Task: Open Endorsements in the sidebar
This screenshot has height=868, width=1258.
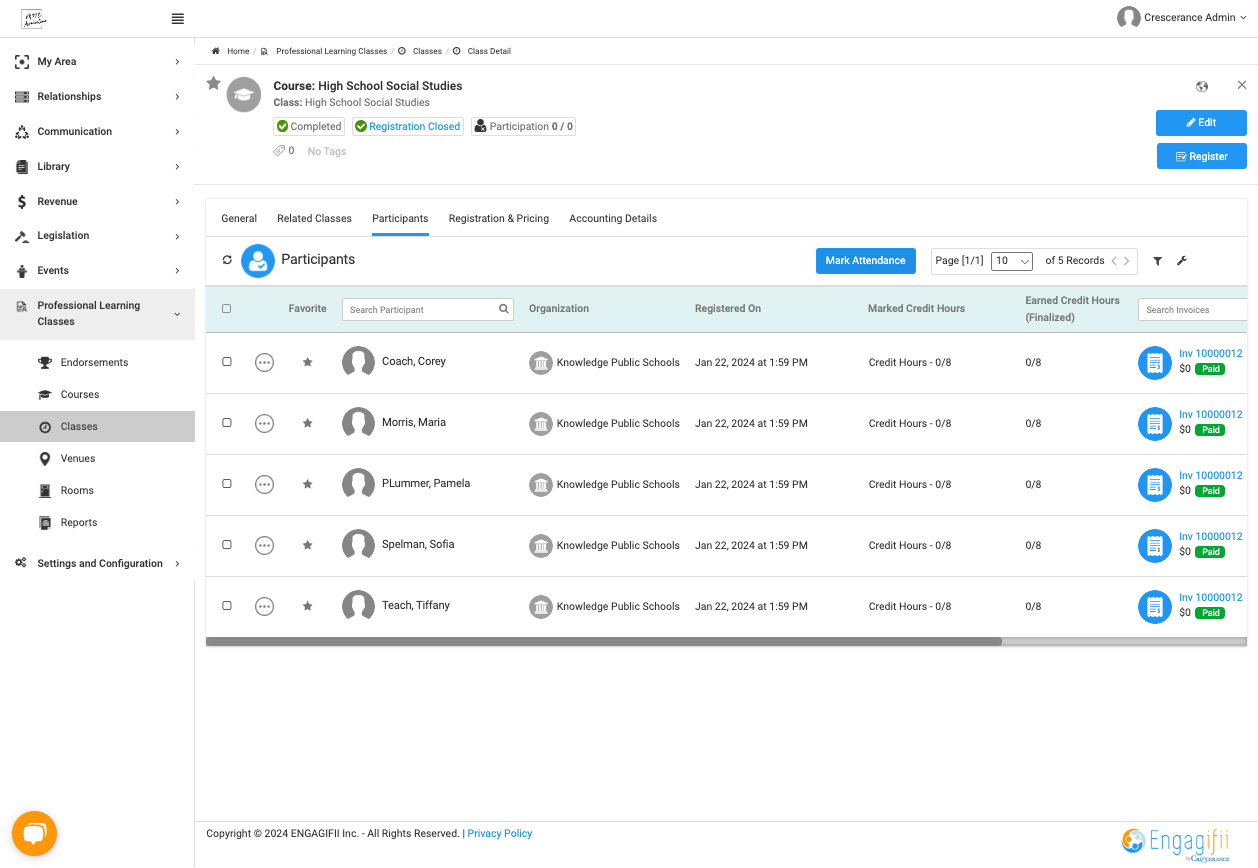Action: click(x=94, y=363)
